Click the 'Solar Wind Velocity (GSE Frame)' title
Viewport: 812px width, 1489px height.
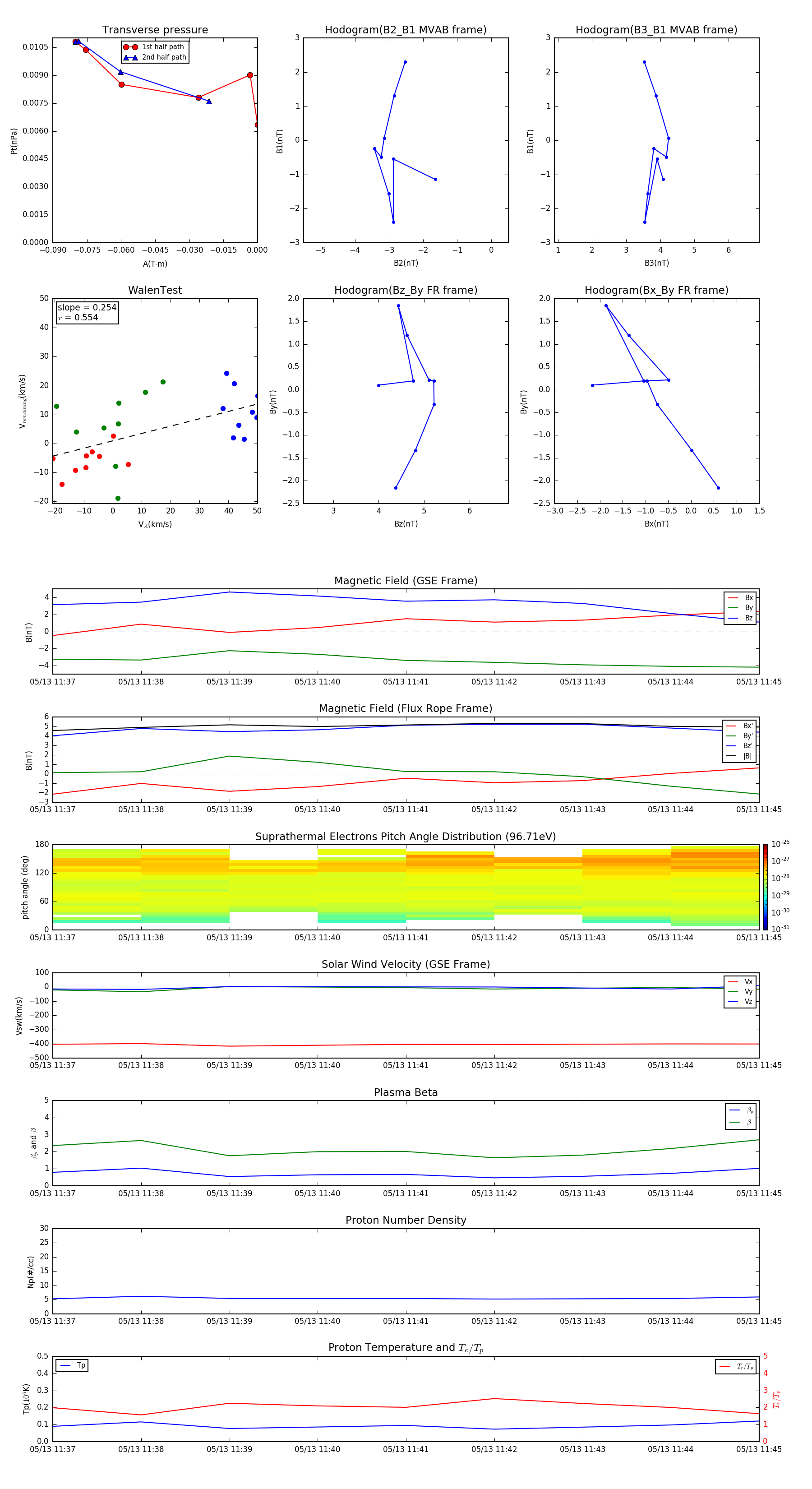(406, 965)
